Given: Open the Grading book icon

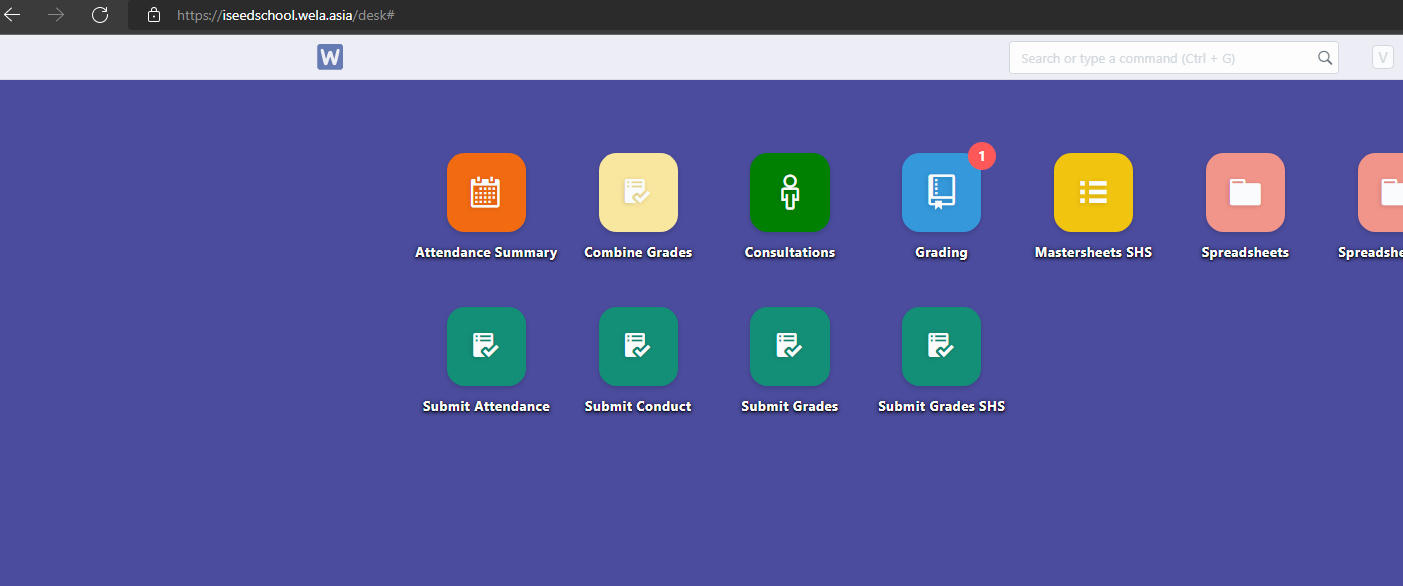Looking at the screenshot, I should [x=941, y=192].
